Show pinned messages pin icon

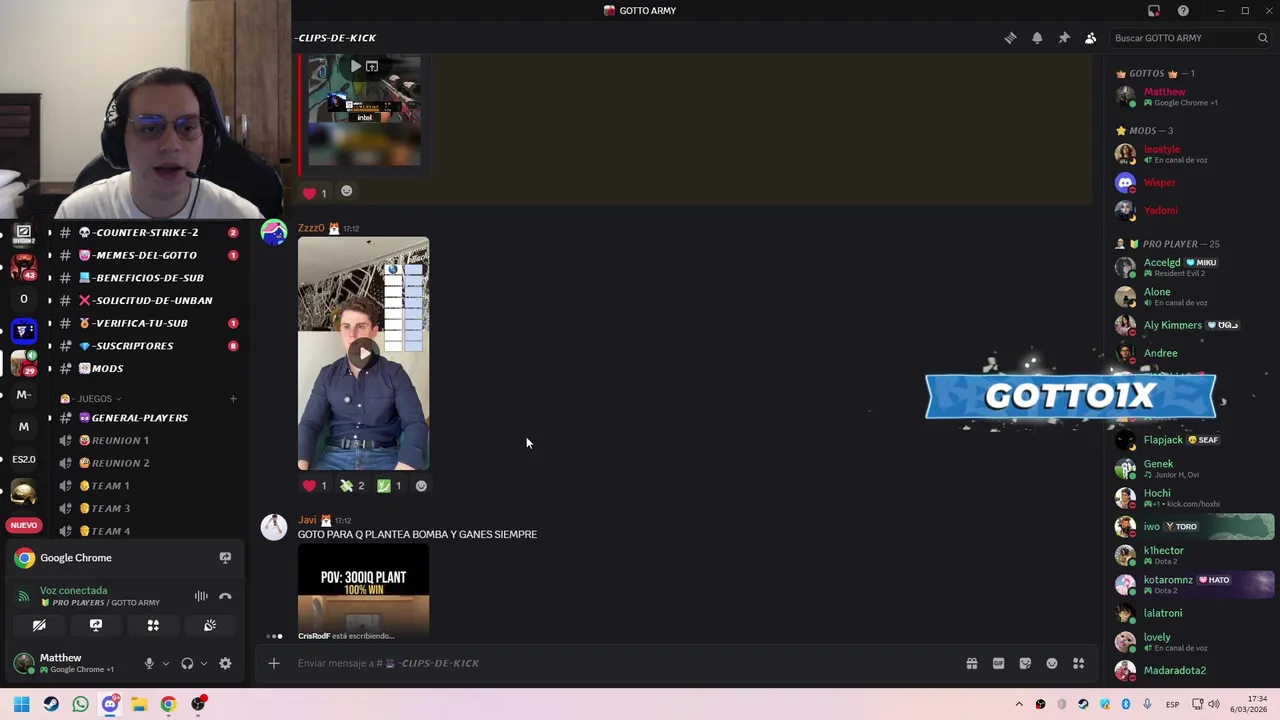point(1064,38)
